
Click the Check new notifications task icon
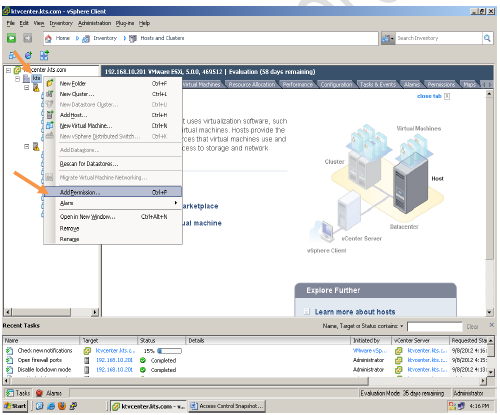tap(10, 351)
